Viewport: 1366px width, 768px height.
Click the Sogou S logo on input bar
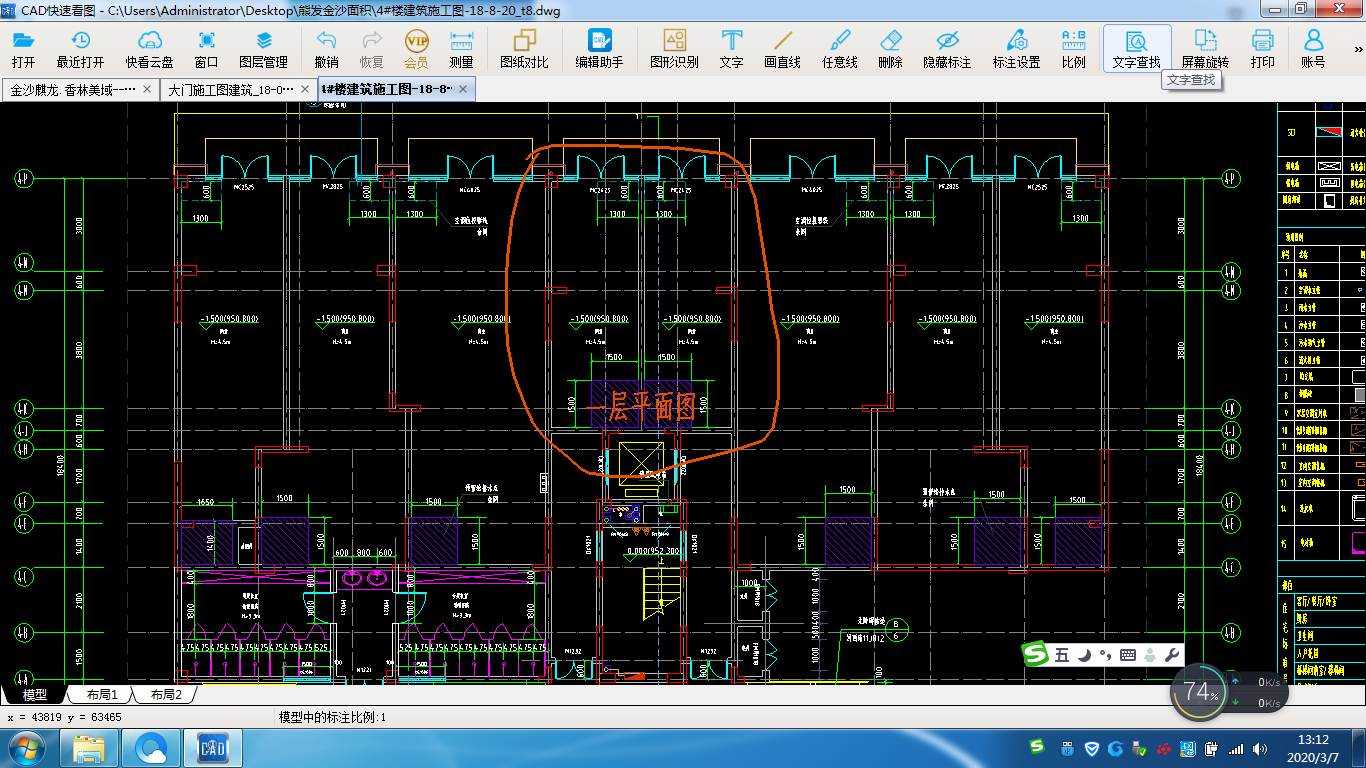(x=1035, y=654)
